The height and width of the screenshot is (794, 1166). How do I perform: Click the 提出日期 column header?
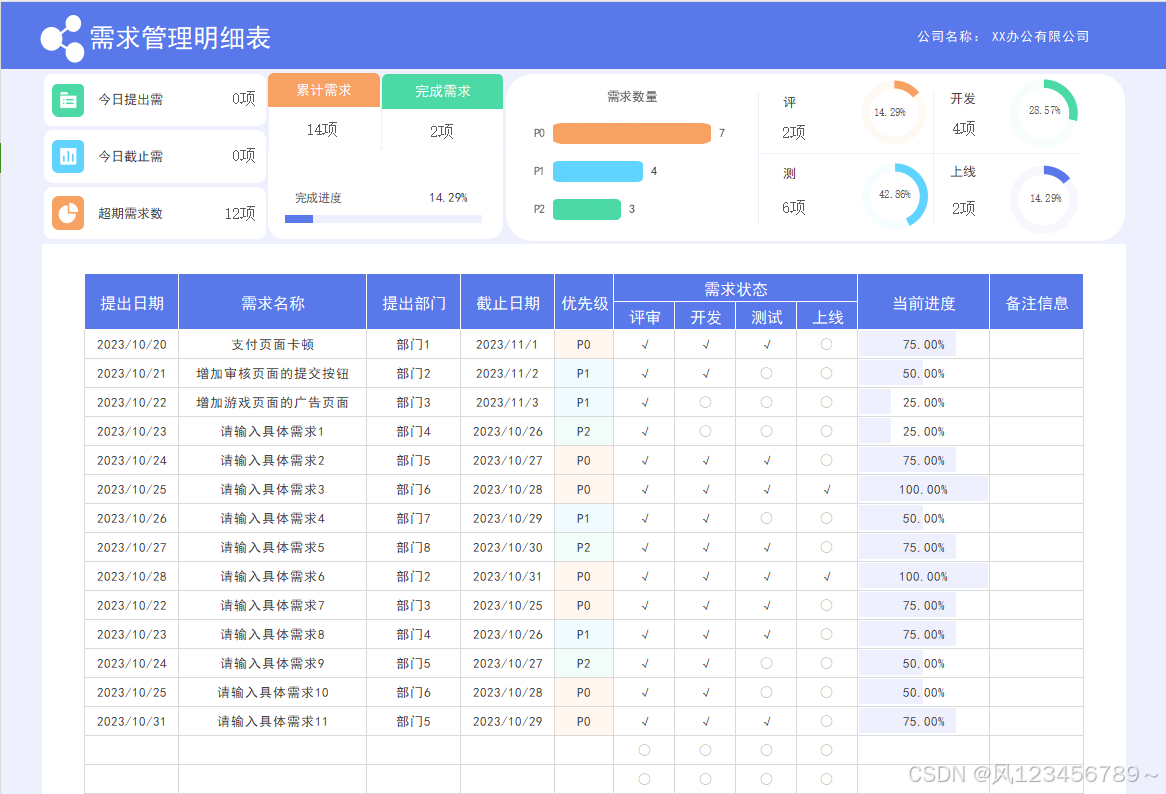[132, 303]
